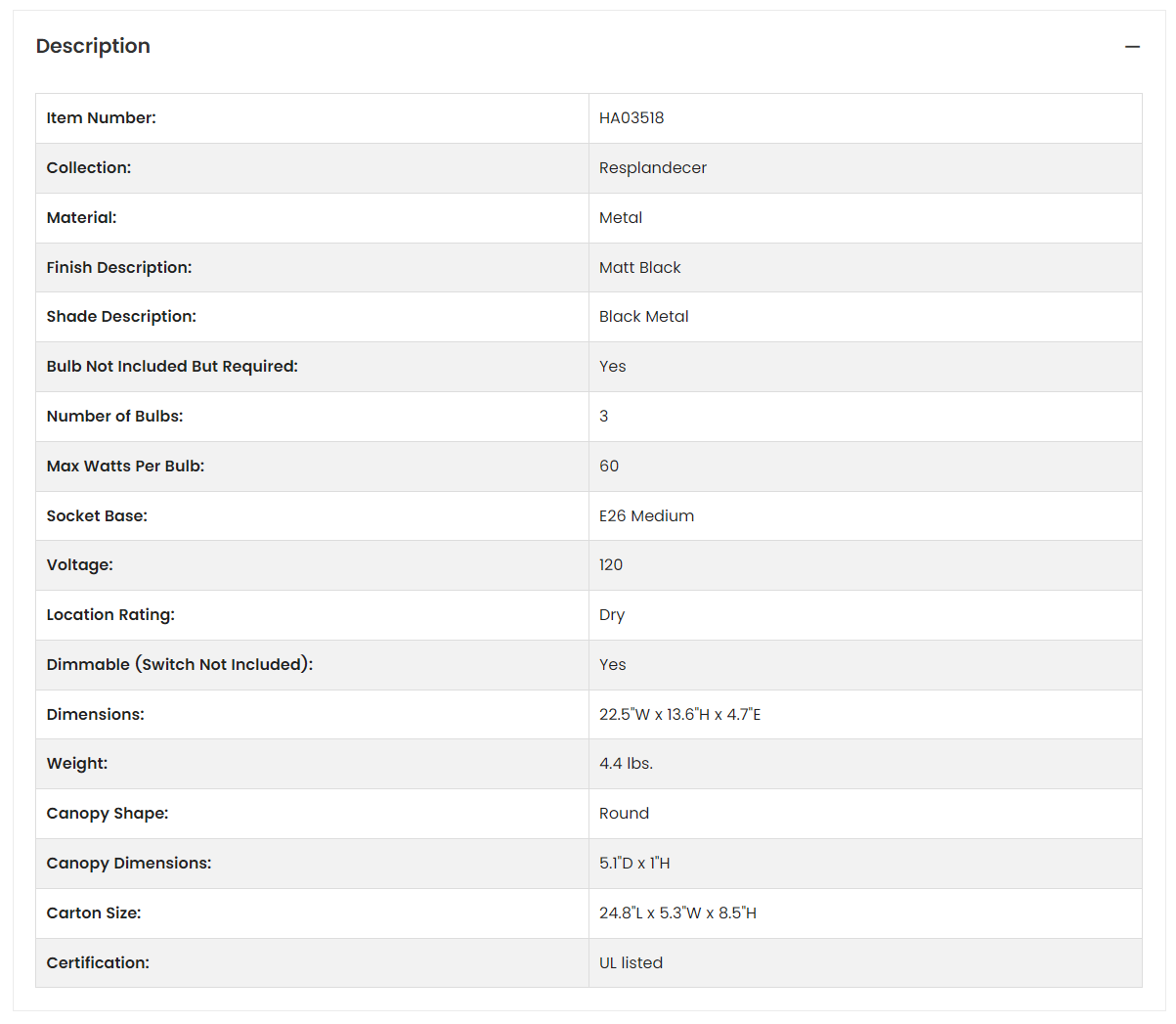1176x1024 pixels.
Task: Click the Dimmable (Switch Not Included) label
Action: point(180,665)
